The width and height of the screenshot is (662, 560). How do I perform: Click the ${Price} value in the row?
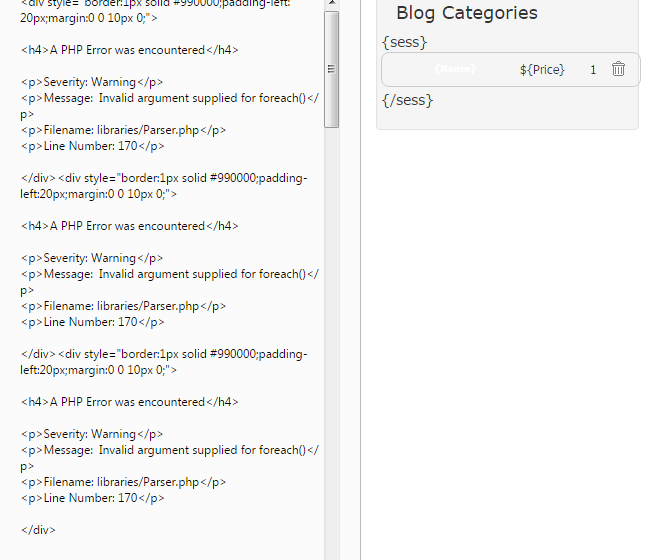click(x=542, y=69)
